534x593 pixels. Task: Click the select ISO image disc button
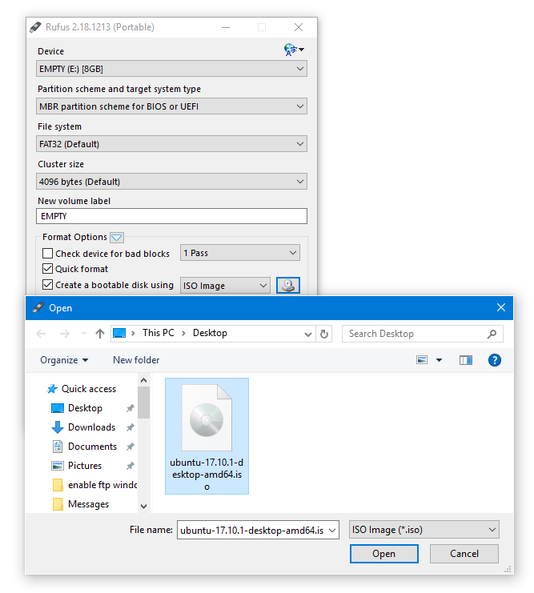(288, 285)
